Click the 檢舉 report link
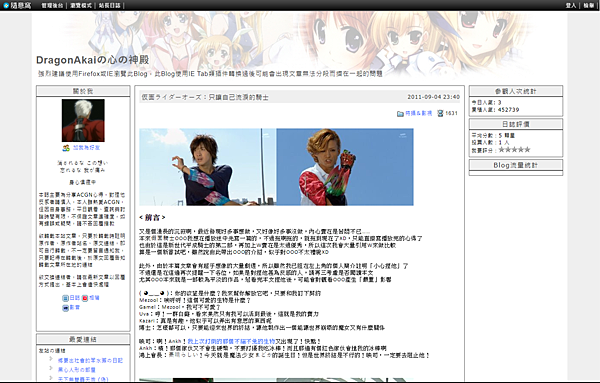 (589, 5)
